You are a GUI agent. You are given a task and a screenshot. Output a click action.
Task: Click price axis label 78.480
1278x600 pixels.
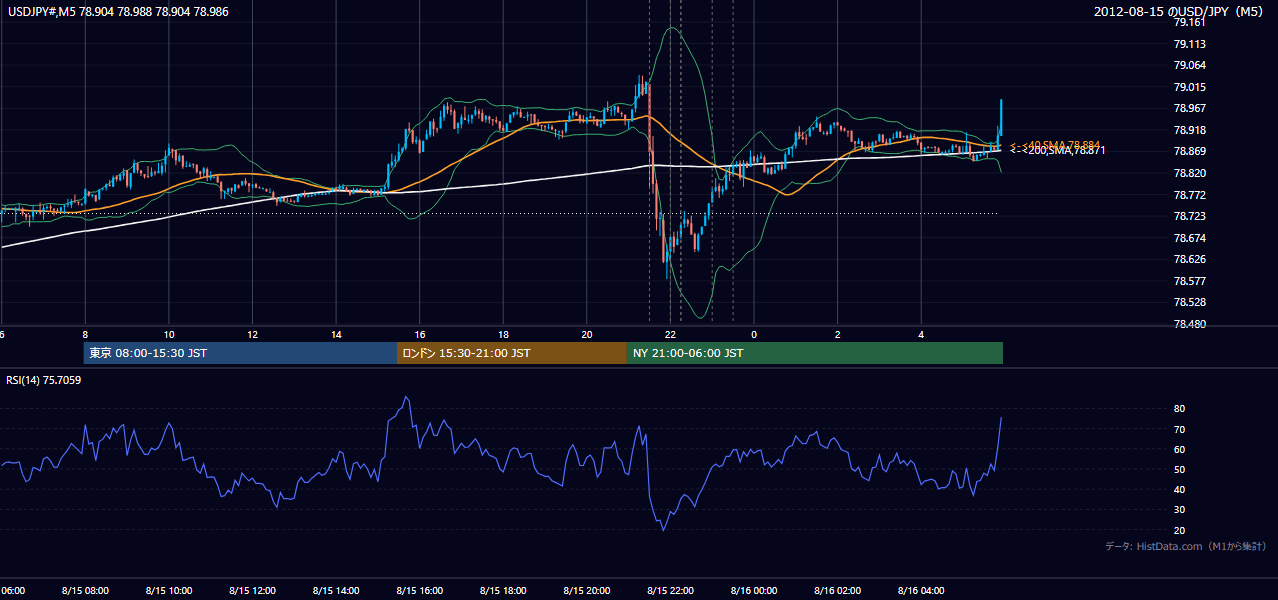(x=1189, y=324)
